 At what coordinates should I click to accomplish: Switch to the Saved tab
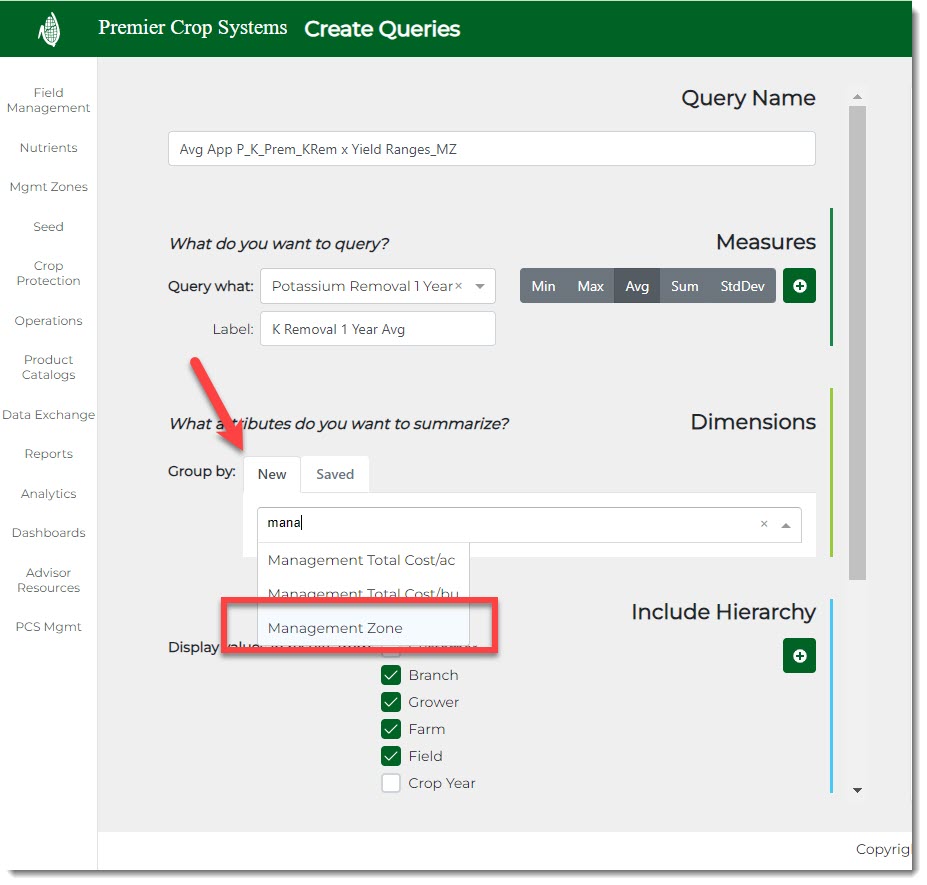tap(335, 474)
